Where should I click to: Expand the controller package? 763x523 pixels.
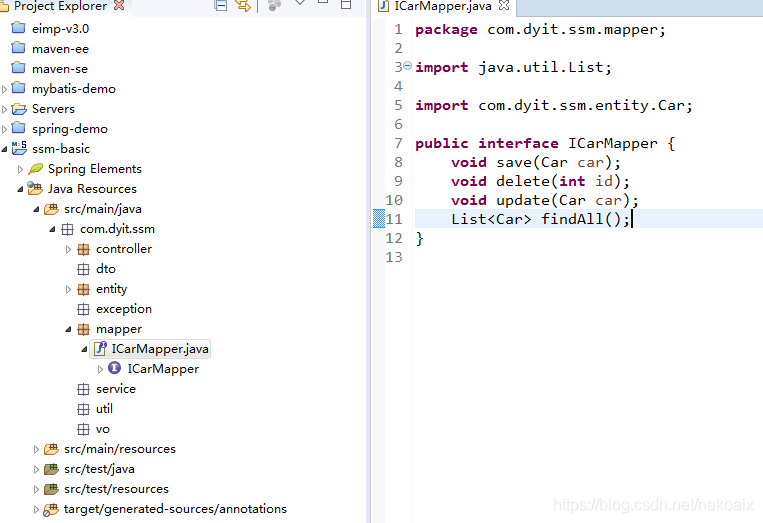coord(69,249)
